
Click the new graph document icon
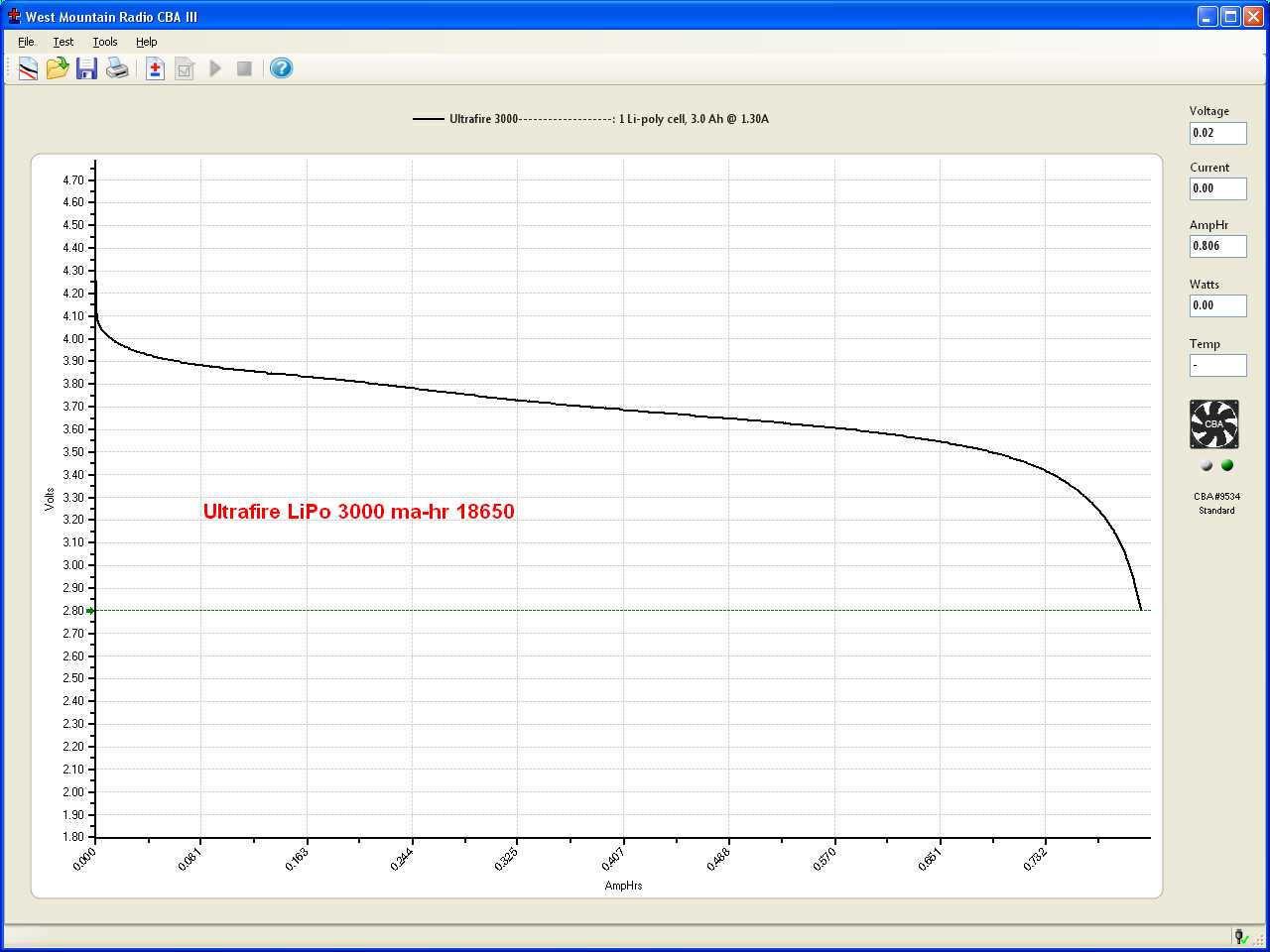[x=28, y=68]
